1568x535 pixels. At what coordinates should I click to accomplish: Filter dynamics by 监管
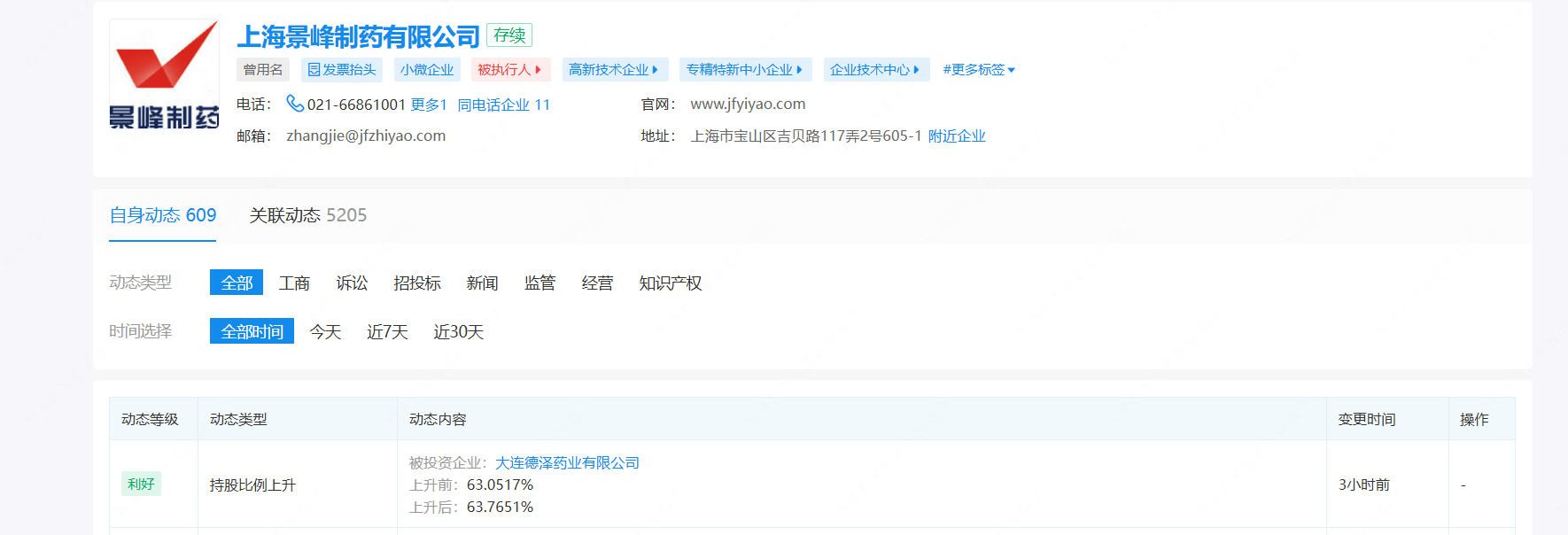coord(539,283)
